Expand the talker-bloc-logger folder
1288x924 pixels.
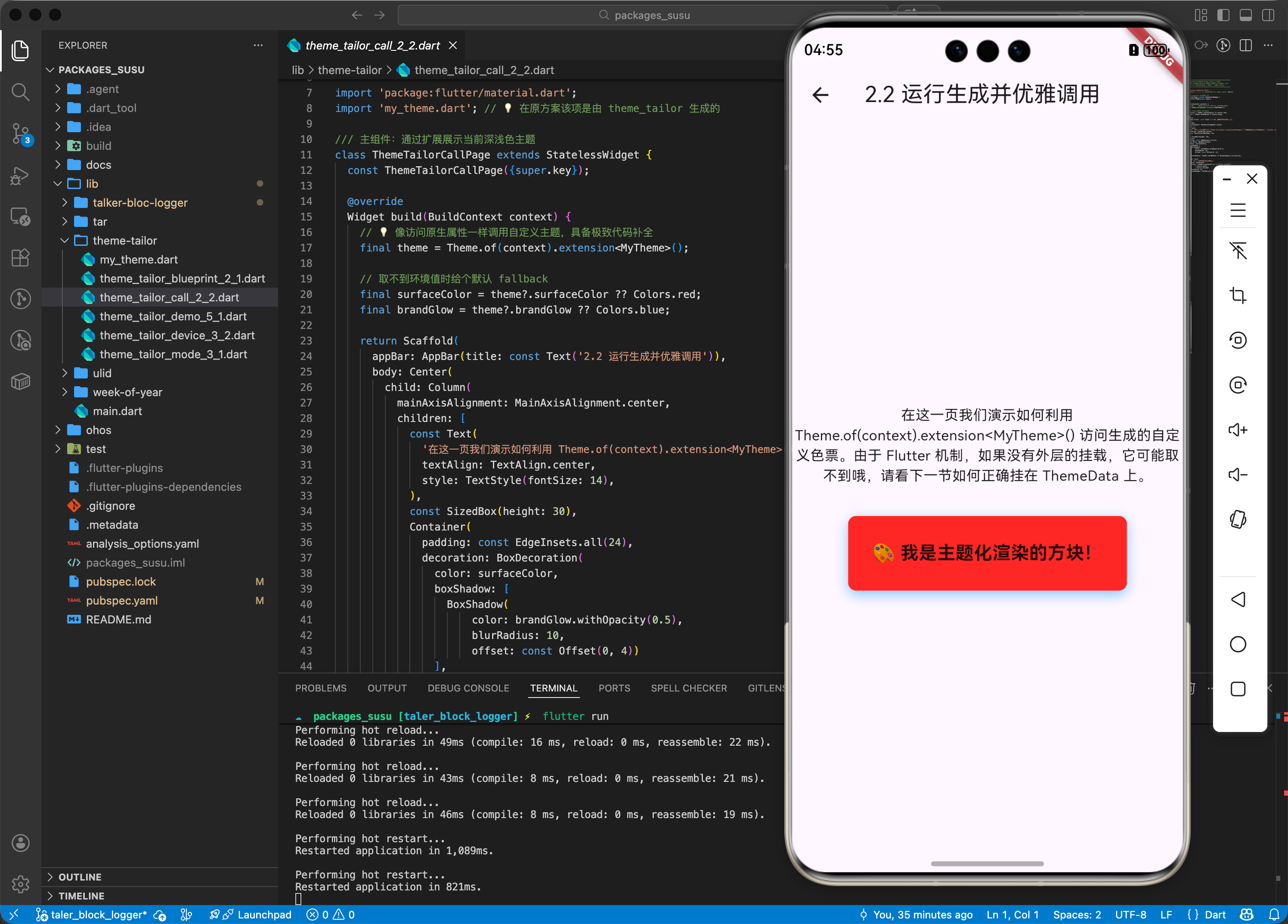140,203
